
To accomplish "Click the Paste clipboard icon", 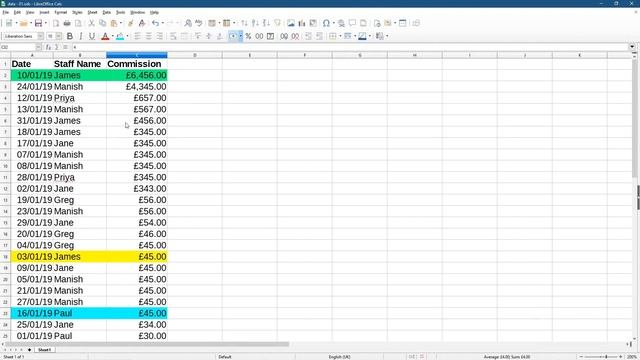I will [114, 23].
